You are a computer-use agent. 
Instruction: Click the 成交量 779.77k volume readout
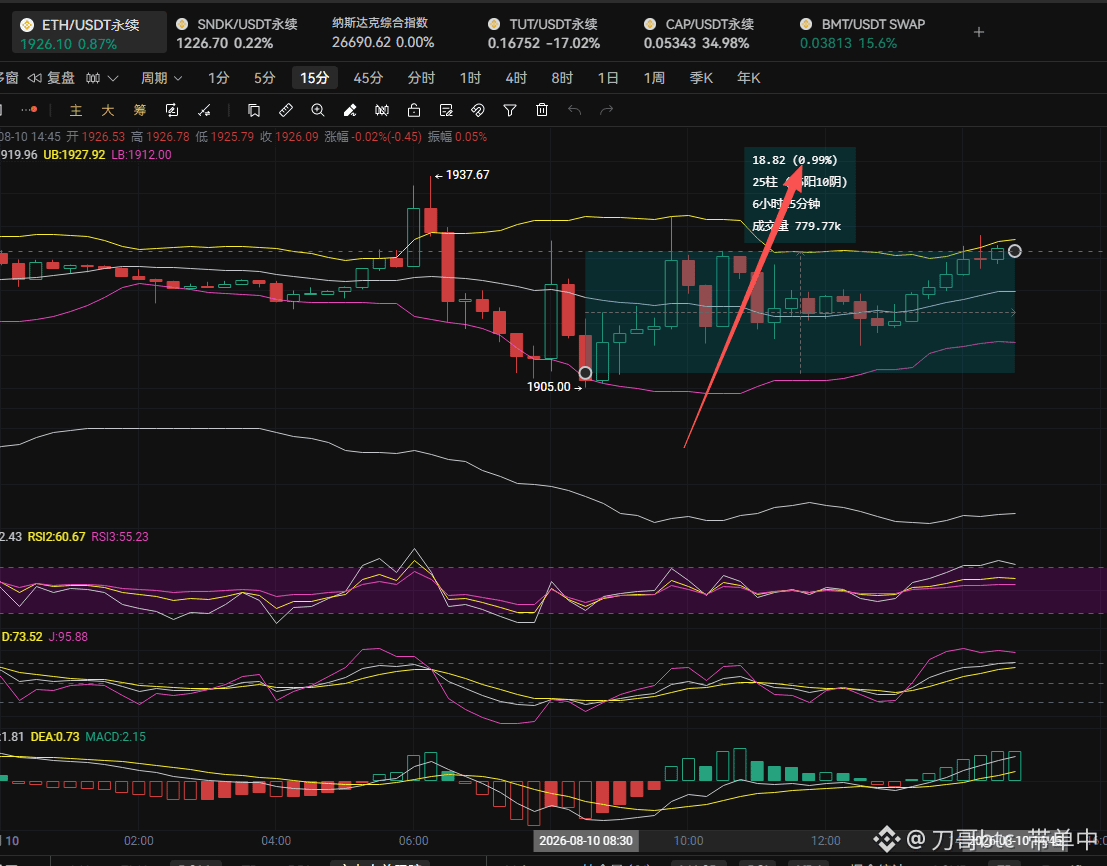point(796,226)
